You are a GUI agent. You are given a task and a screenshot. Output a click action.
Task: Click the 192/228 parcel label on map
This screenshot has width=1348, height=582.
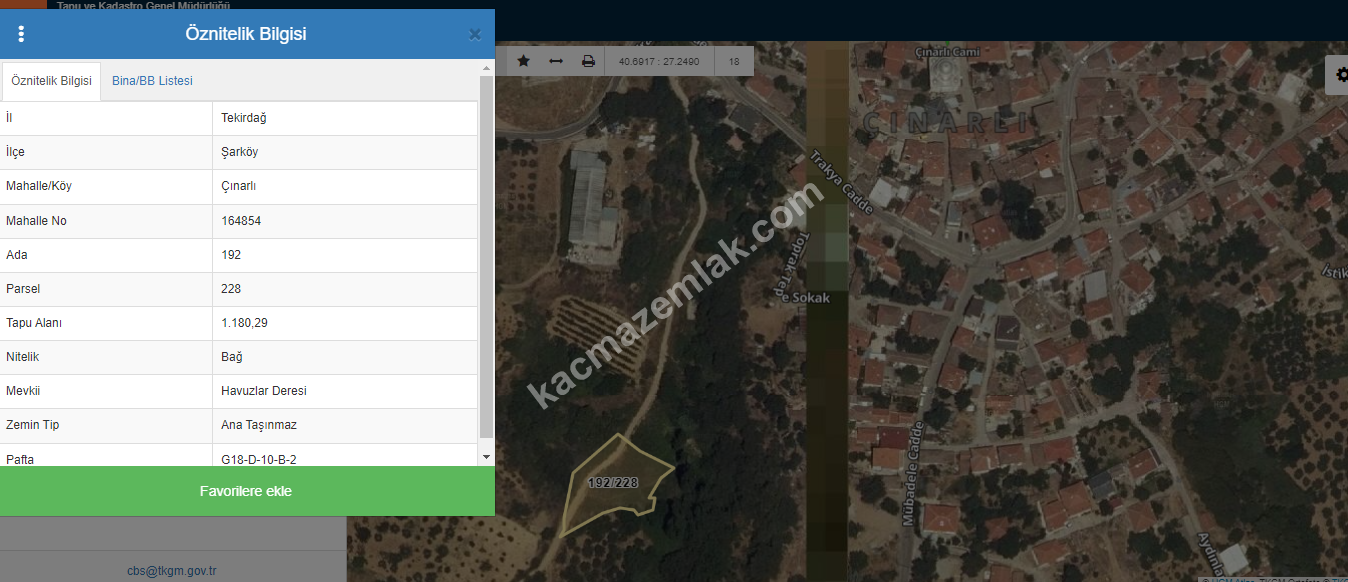pos(612,483)
